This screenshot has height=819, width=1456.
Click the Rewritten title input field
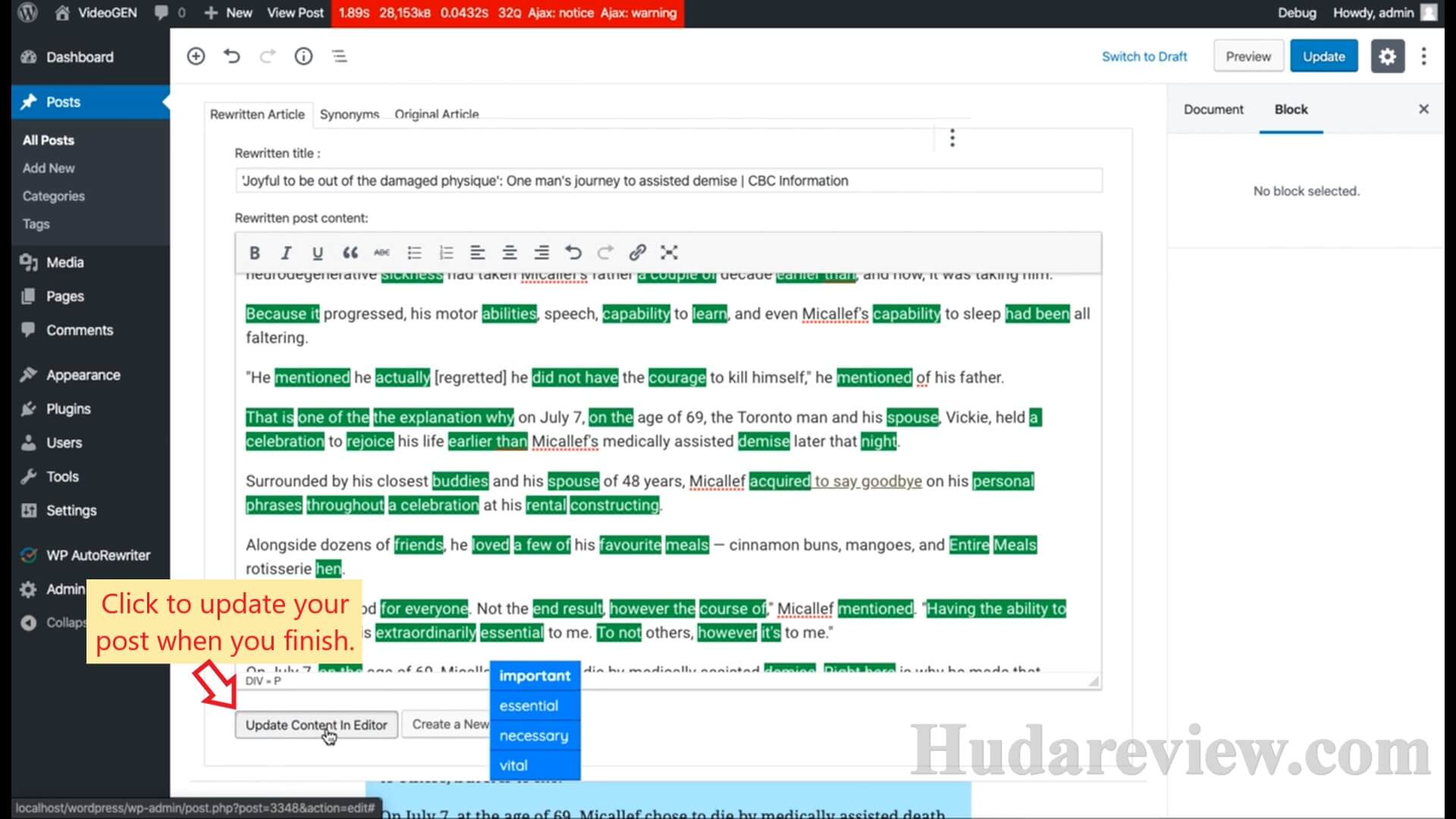[x=669, y=180]
